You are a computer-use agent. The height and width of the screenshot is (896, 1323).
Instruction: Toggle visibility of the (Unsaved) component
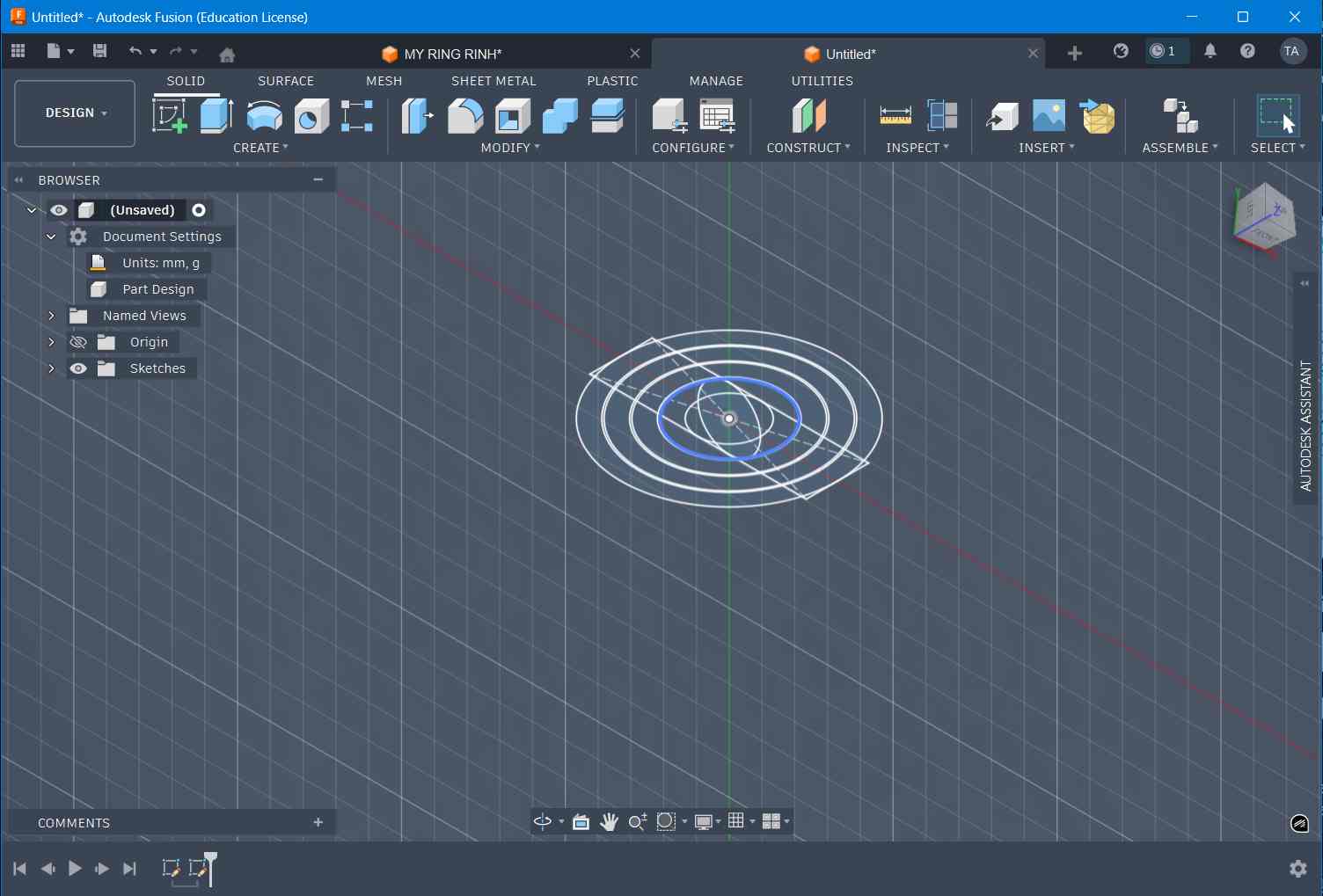pos(59,210)
